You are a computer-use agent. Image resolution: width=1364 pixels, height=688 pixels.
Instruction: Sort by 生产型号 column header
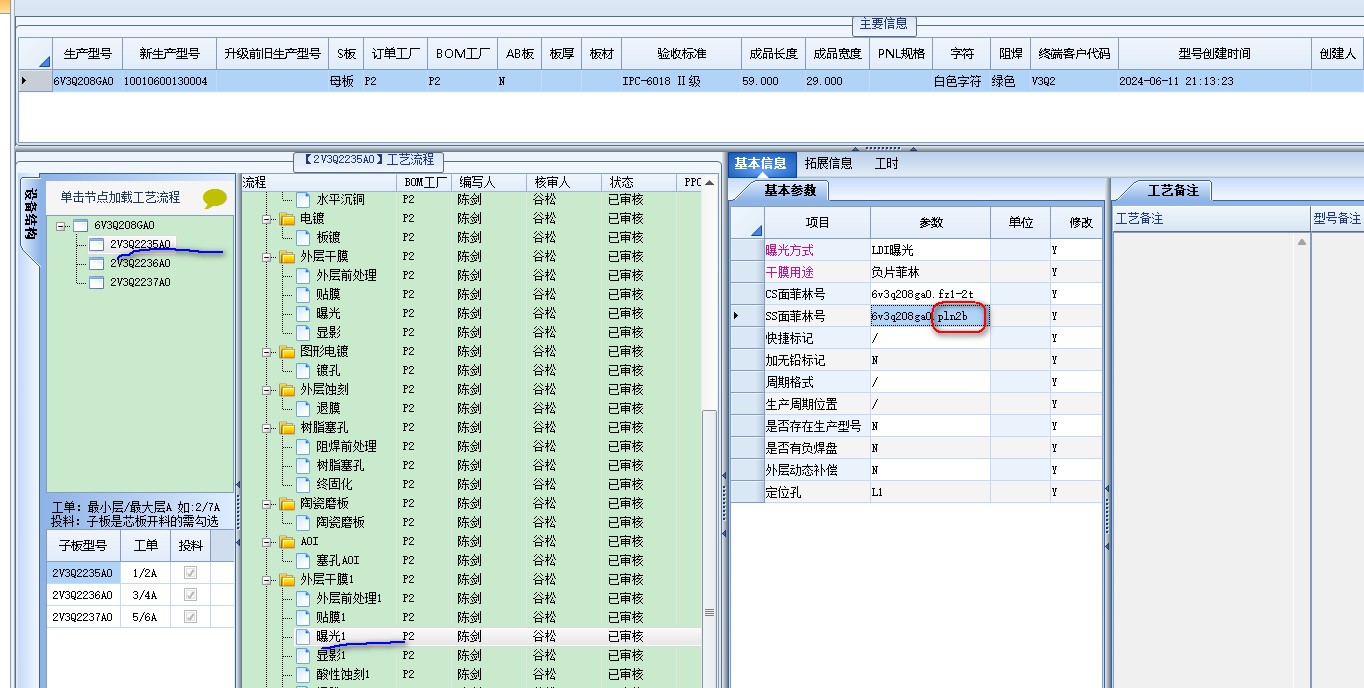(87, 54)
